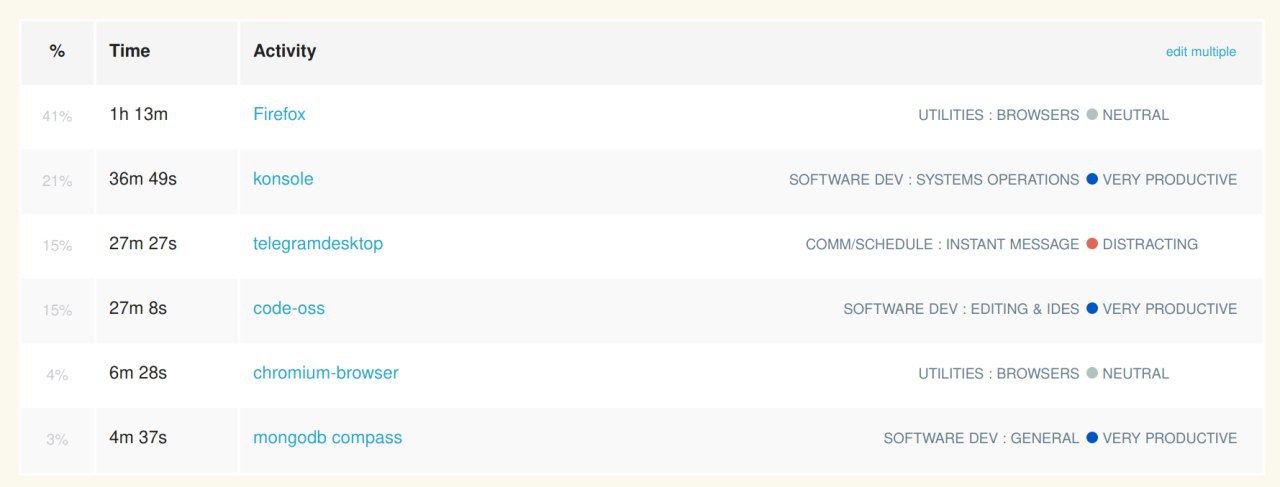Click the blue productivity dot for mongodb compass
The height and width of the screenshot is (487, 1280).
point(1092,437)
